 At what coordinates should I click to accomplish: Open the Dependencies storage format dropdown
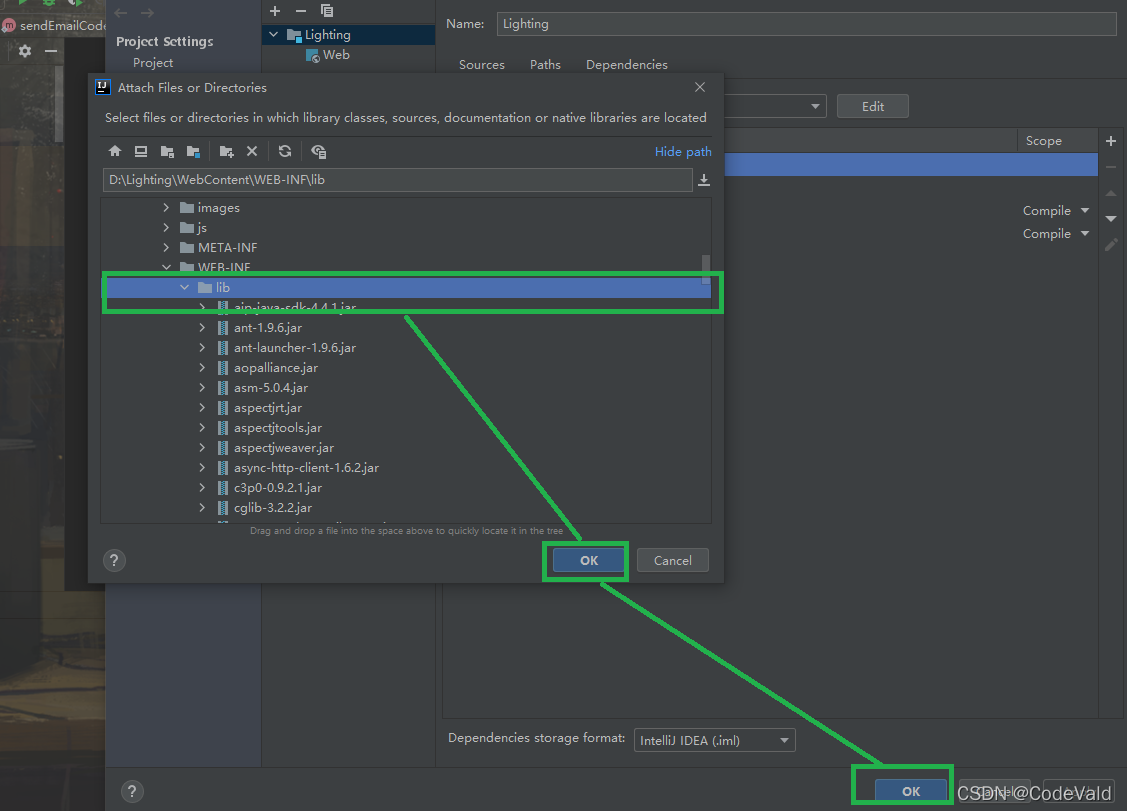point(714,740)
